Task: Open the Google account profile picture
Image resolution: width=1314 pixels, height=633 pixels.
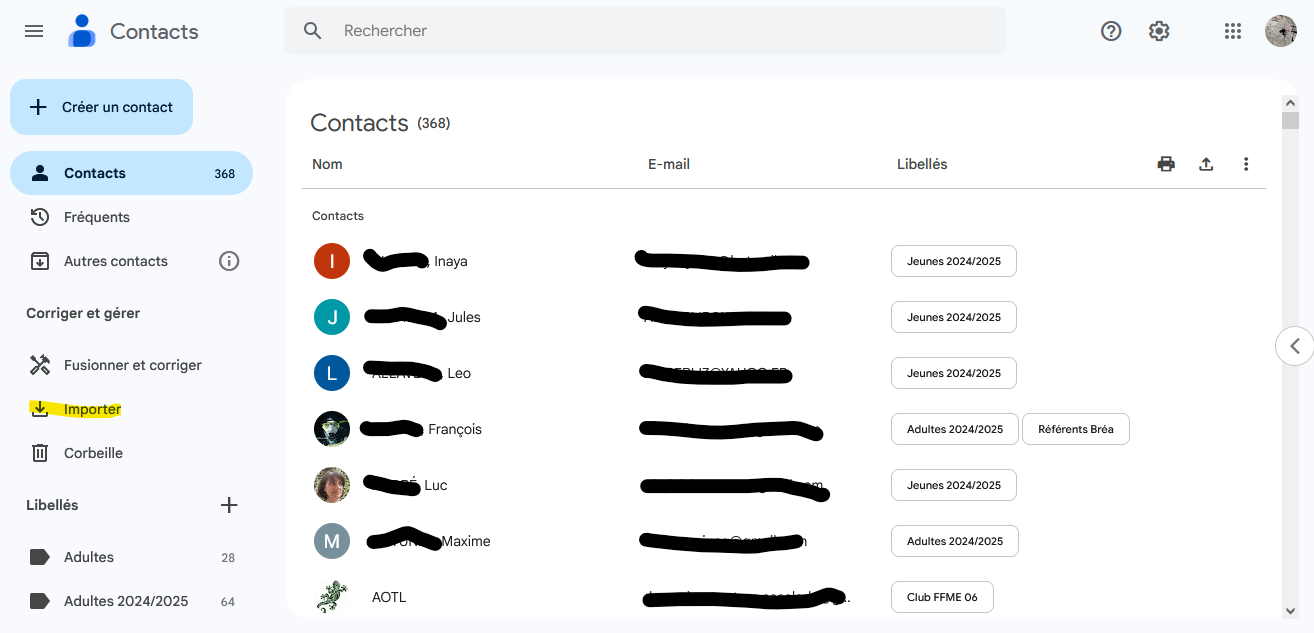Action: (x=1281, y=31)
